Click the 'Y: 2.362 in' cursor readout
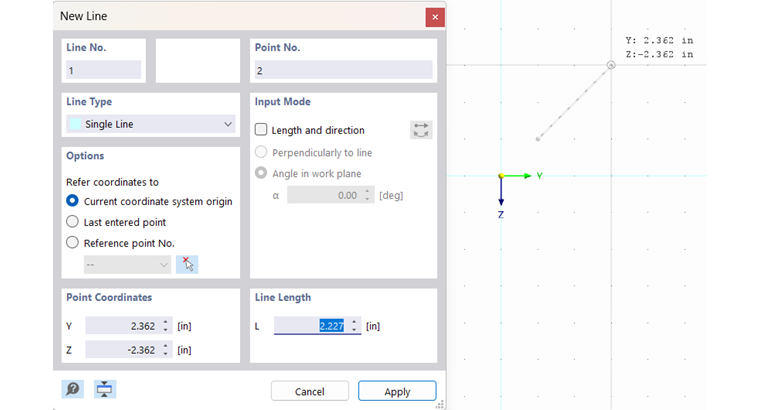The image size is (760, 410). tap(659, 40)
